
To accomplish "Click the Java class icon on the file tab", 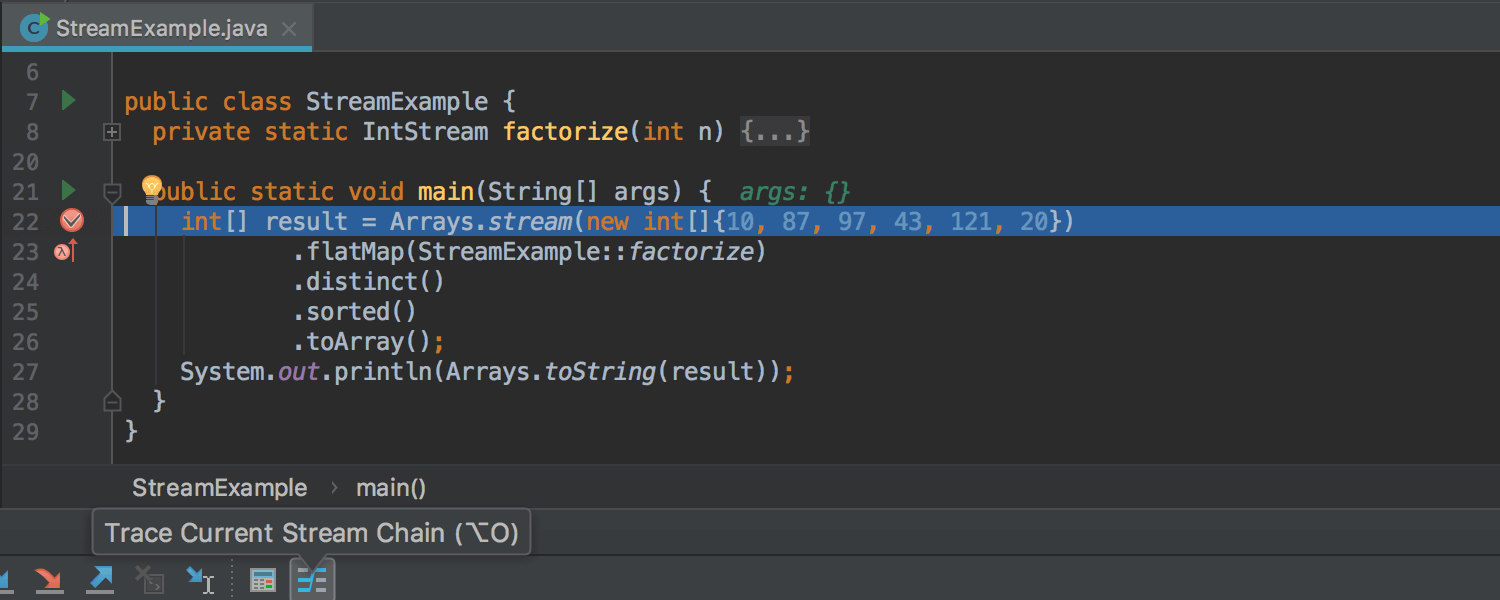I will [x=35, y=27].
